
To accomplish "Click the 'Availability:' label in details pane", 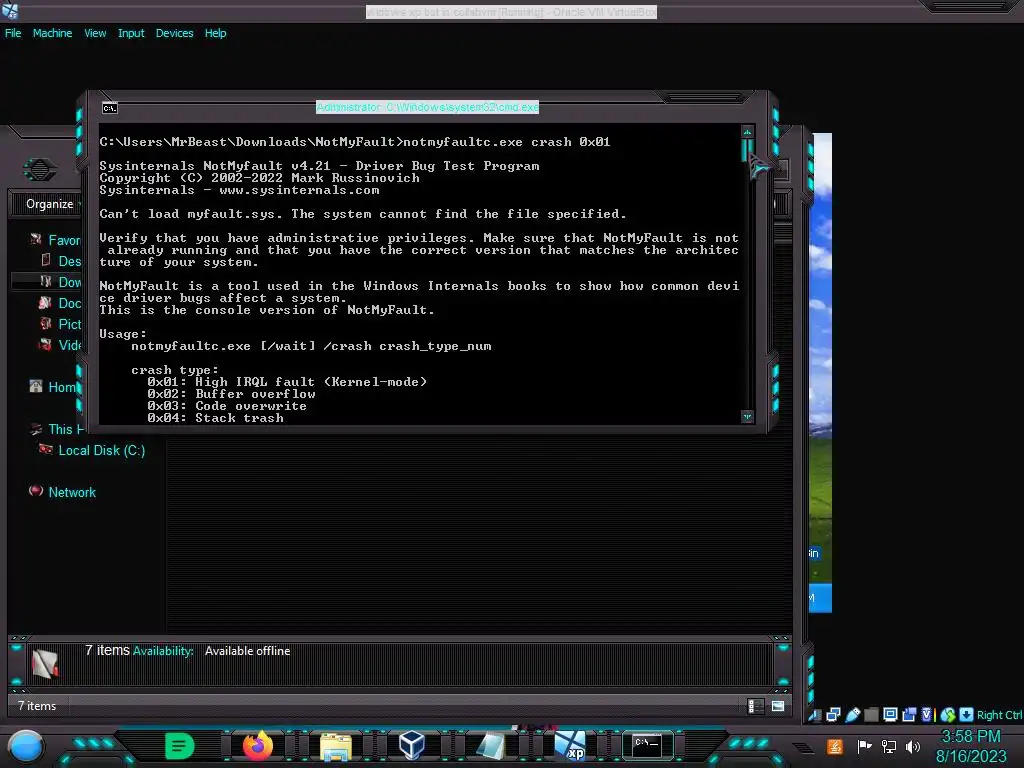I will pyautogui.click(x=163, y=651).
